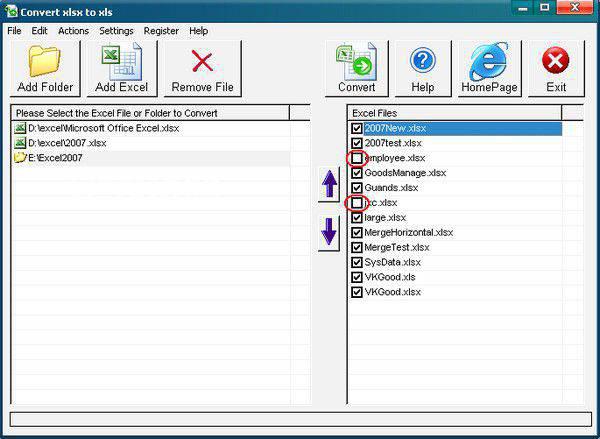Toggle the SysData.xlsx checkbox

click(x=357, y=263)
